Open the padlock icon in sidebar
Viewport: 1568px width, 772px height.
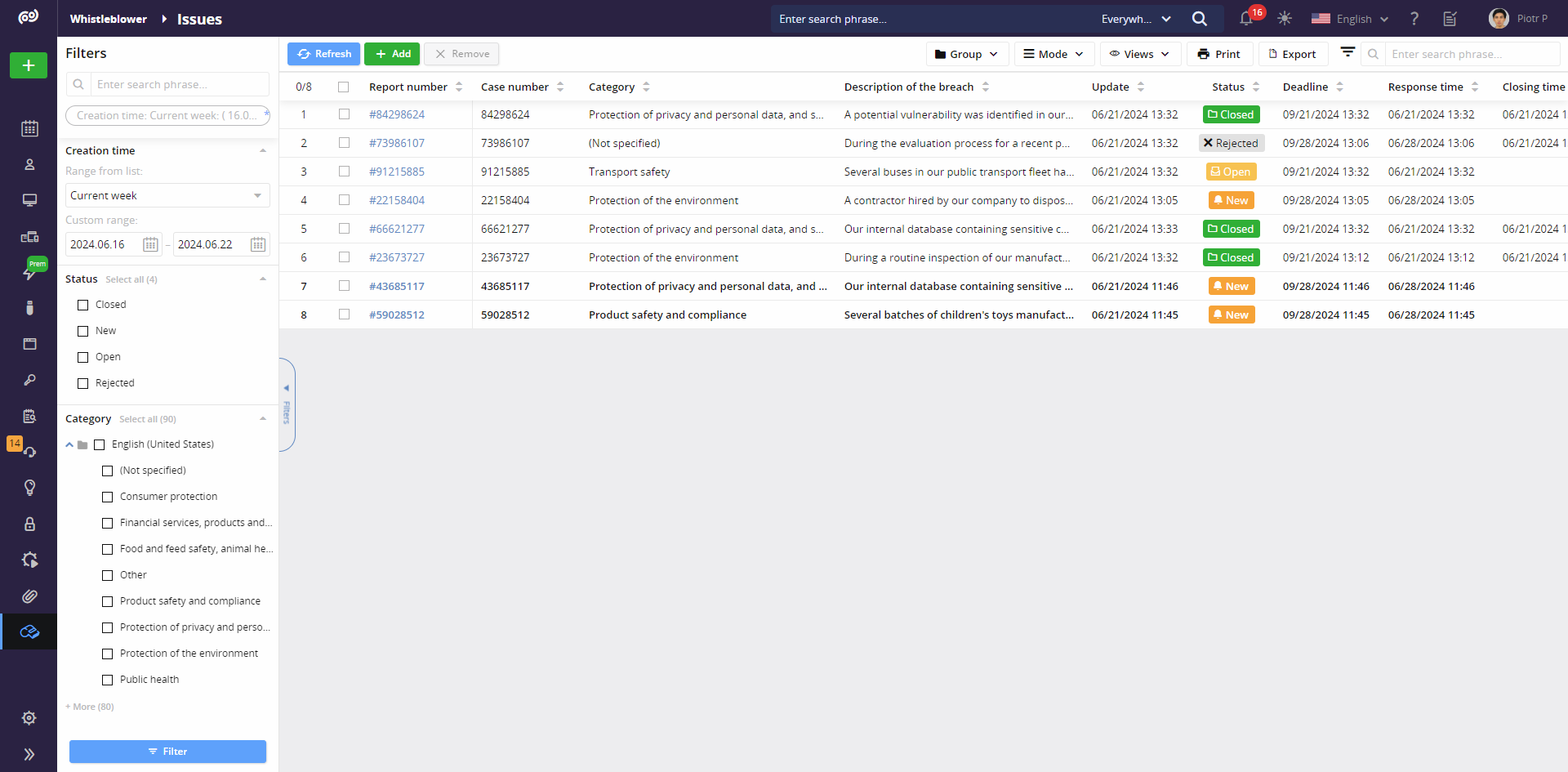[29, 524]
